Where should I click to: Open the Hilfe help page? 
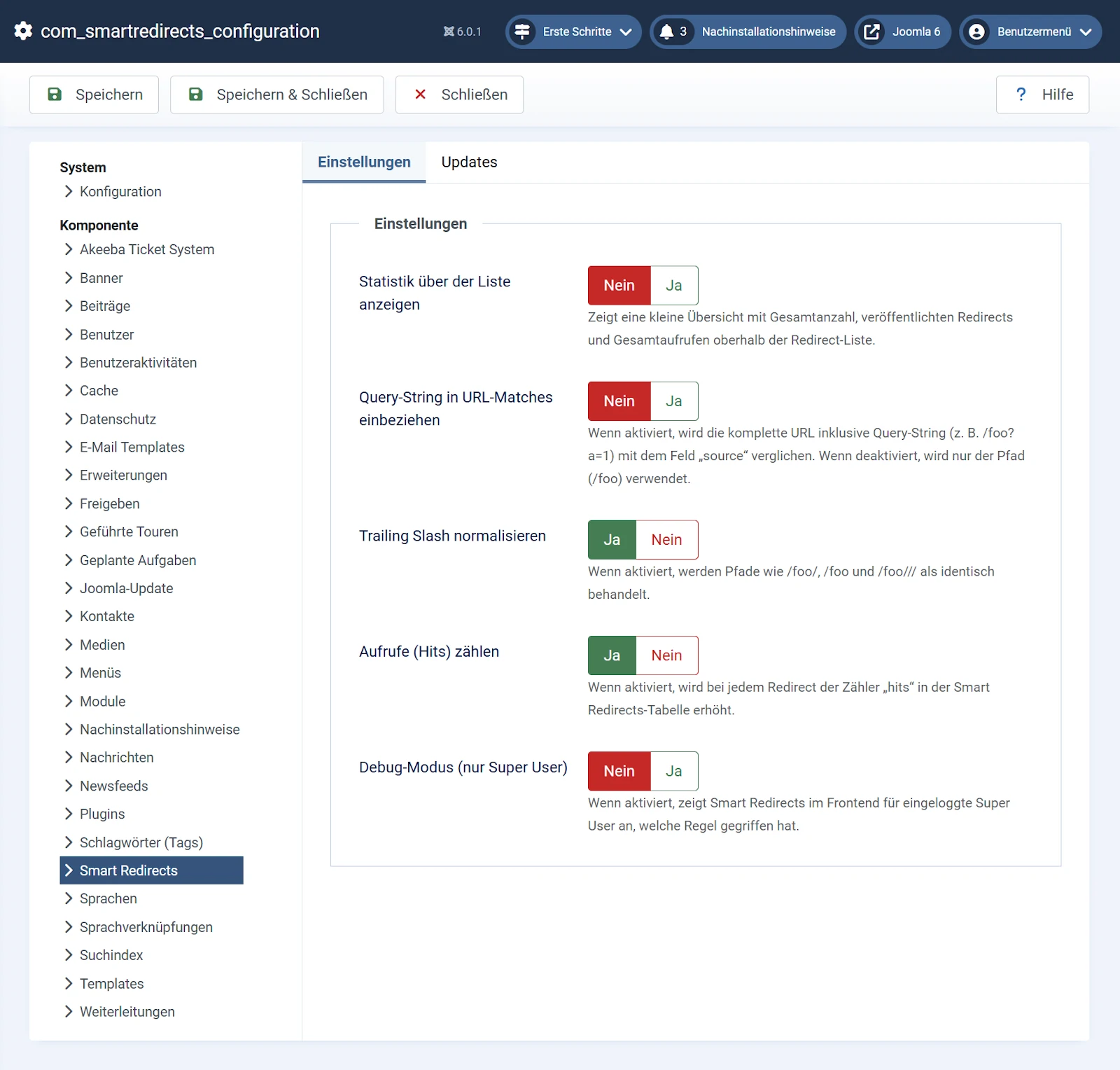[x=1042, y=95]
